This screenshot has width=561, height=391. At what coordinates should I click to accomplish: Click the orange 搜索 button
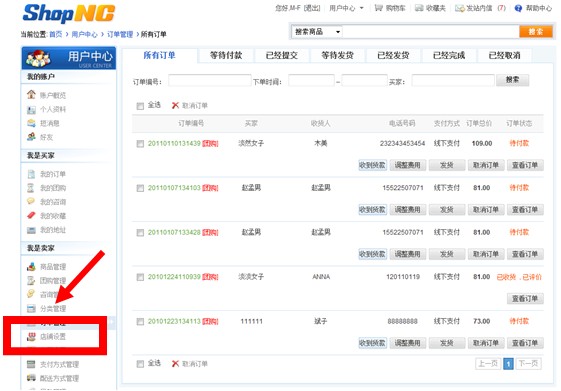click(x=536, y=31)
